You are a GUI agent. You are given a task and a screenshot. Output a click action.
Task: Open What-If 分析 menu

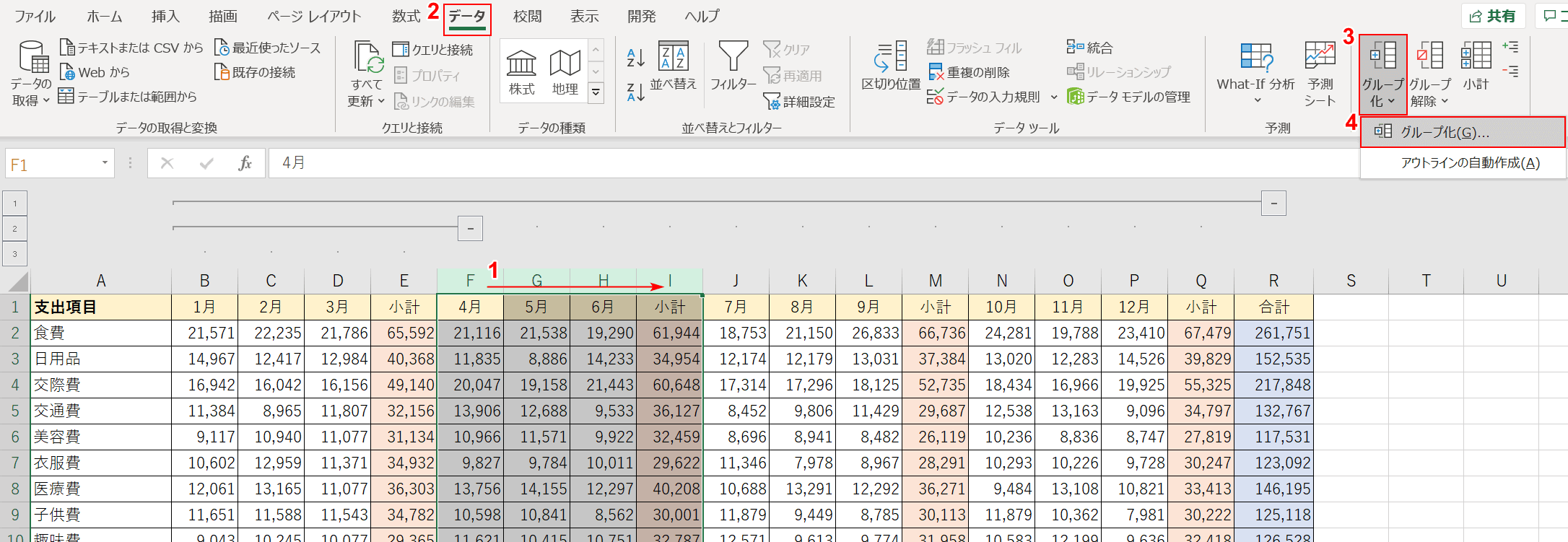pyautogui.click(x=1256, y=72)
